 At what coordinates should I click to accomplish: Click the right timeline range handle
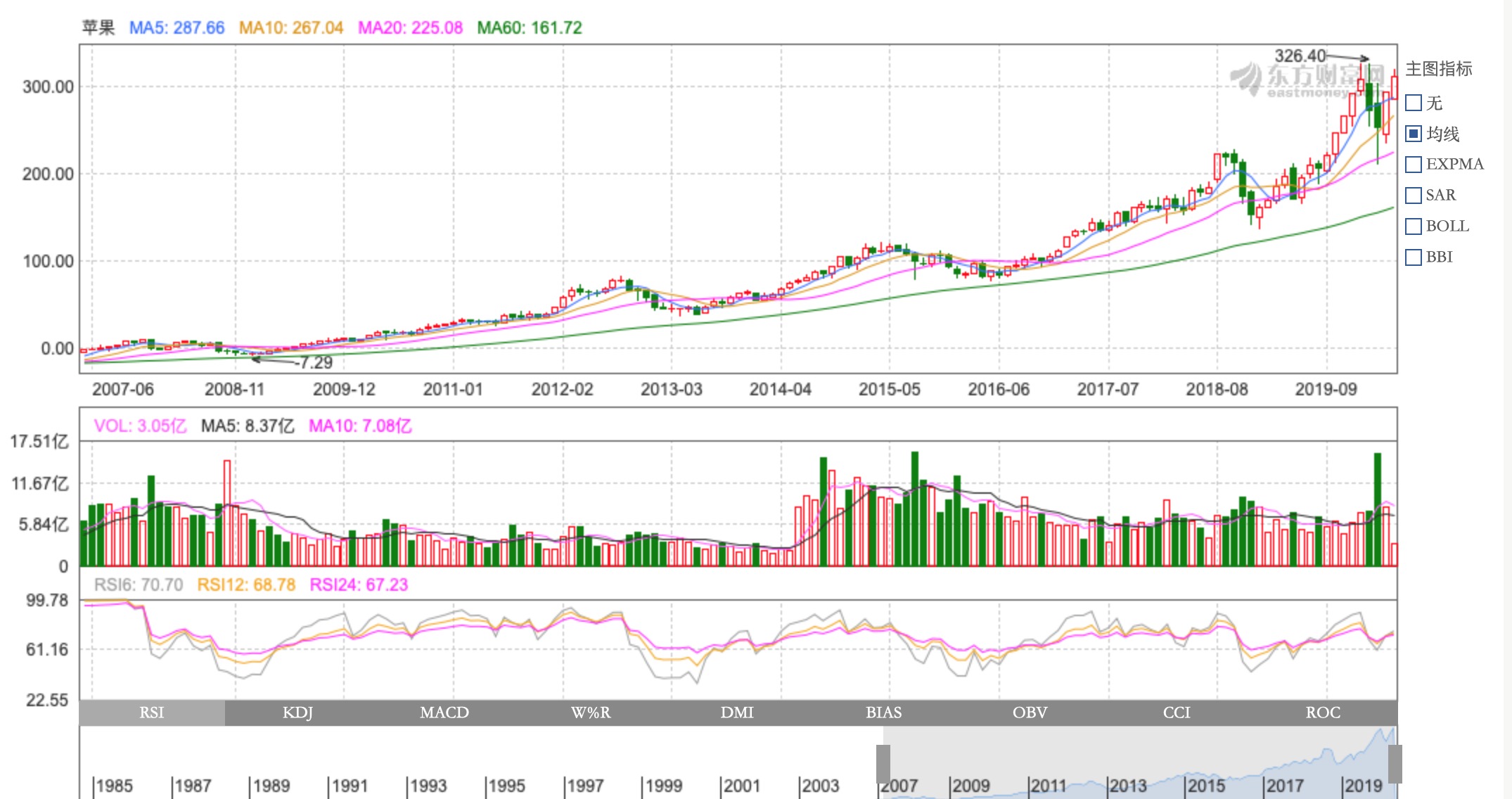[x=1395, y=764]
